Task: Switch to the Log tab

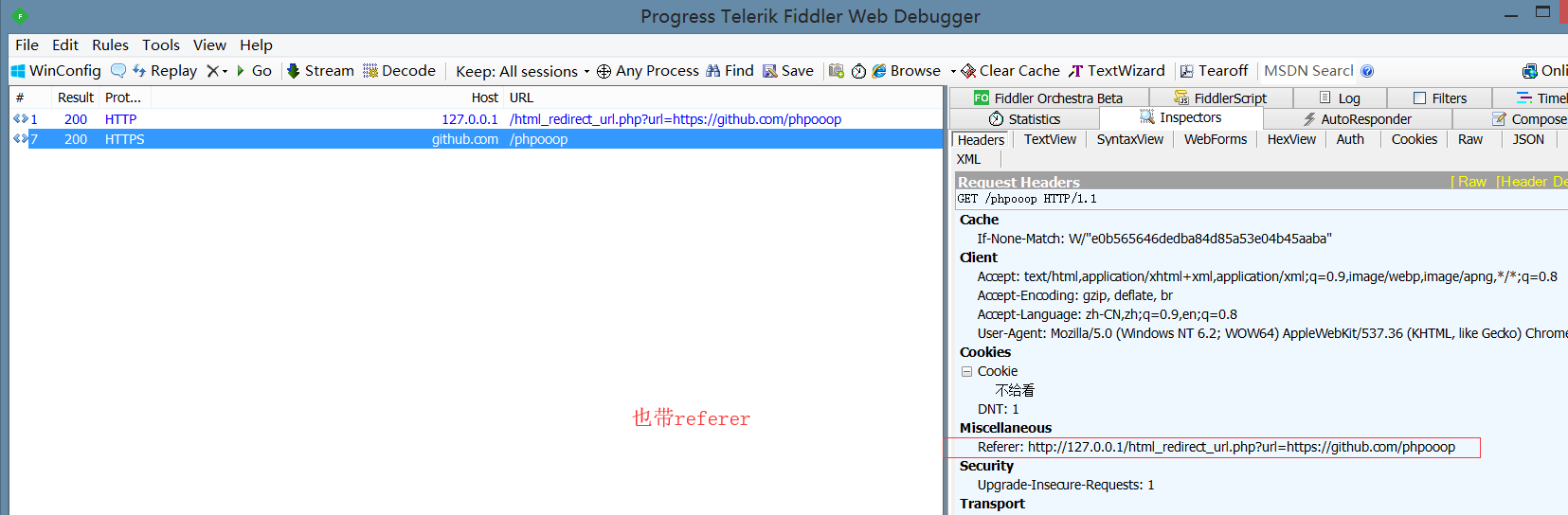Action: pyautogui.click(x=1340, y=98)
